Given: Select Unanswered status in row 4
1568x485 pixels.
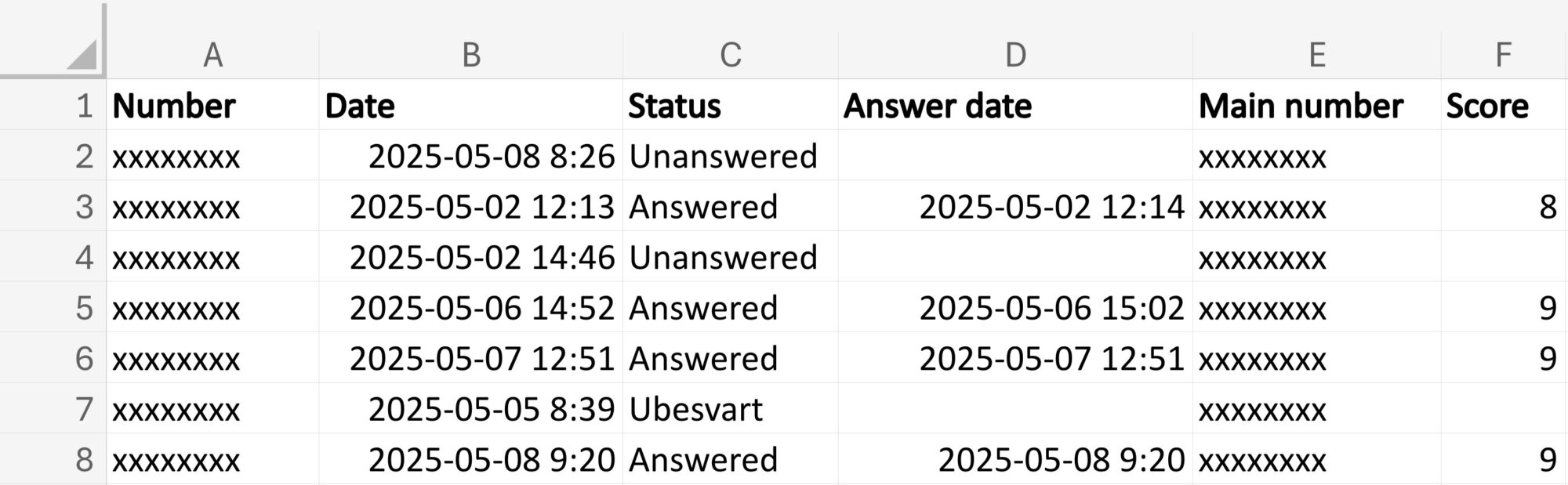Looking at the screenshot, I should tap(730, 257).
